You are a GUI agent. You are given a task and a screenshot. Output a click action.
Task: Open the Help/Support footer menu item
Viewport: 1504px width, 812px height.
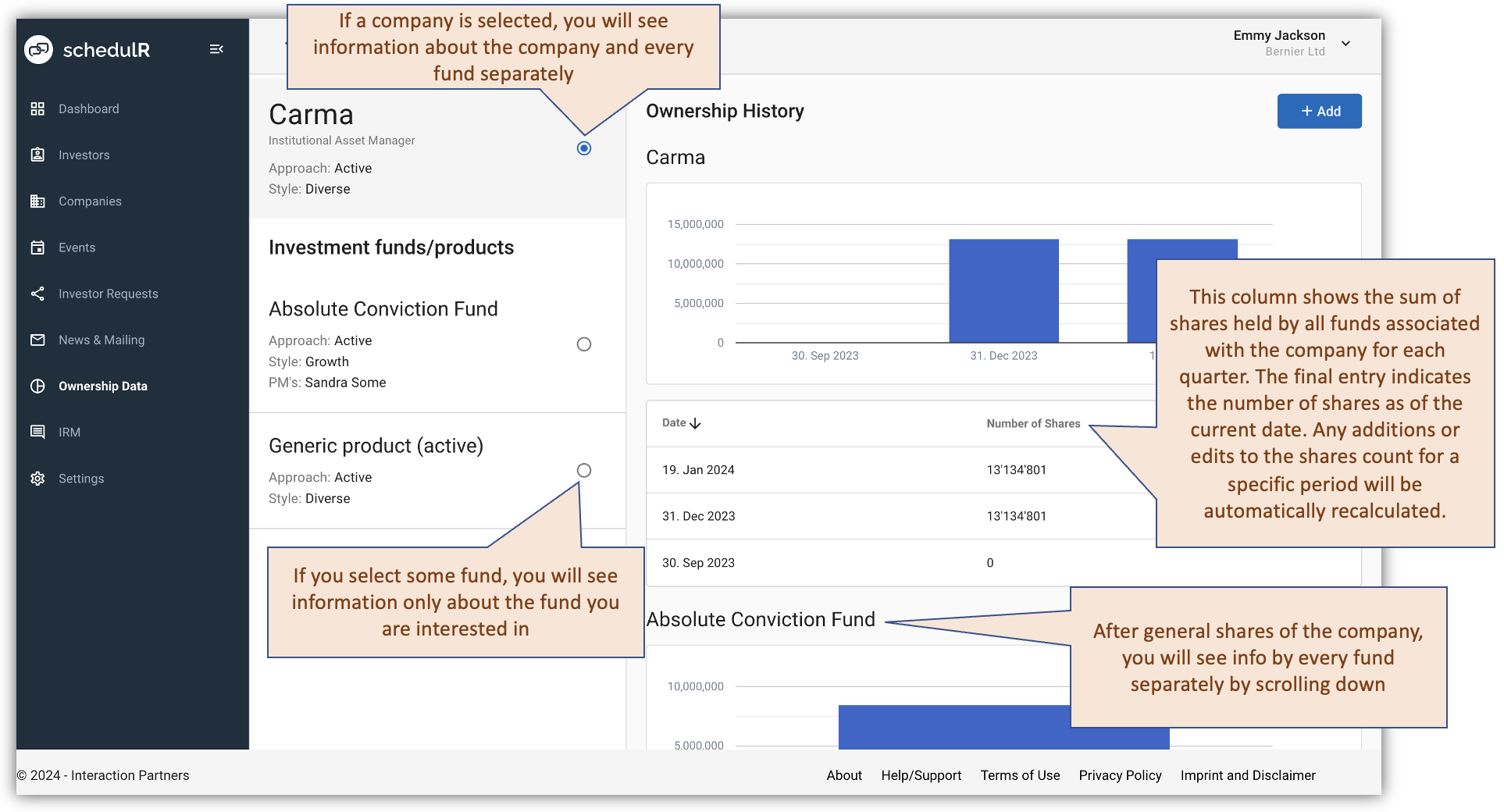[921, 775]
